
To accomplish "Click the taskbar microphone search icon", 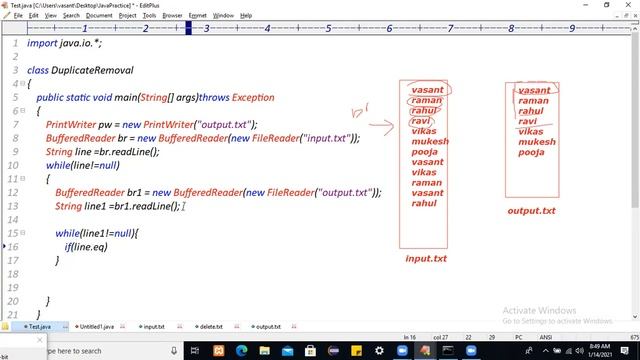I will (174, 351).
